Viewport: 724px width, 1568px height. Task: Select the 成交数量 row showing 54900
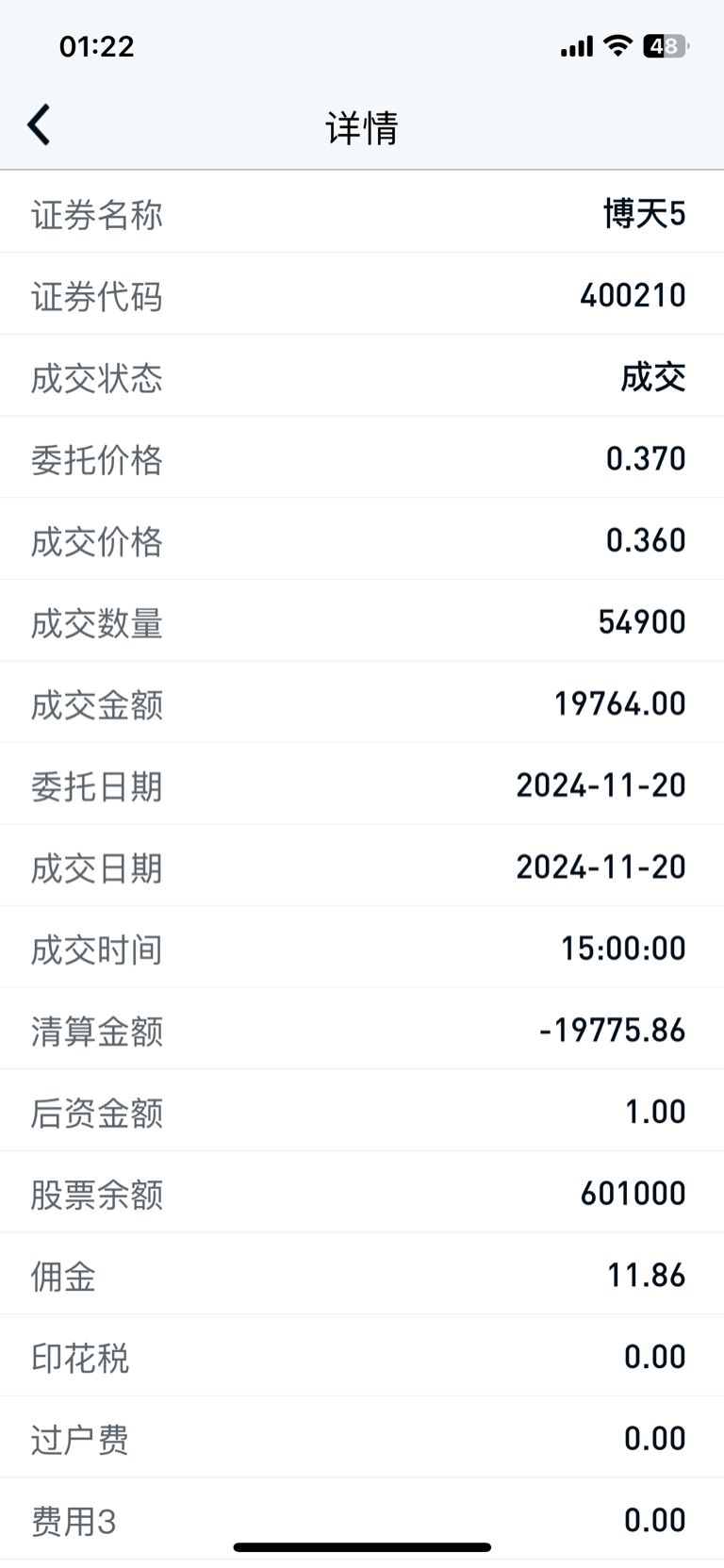click(362, 621)
